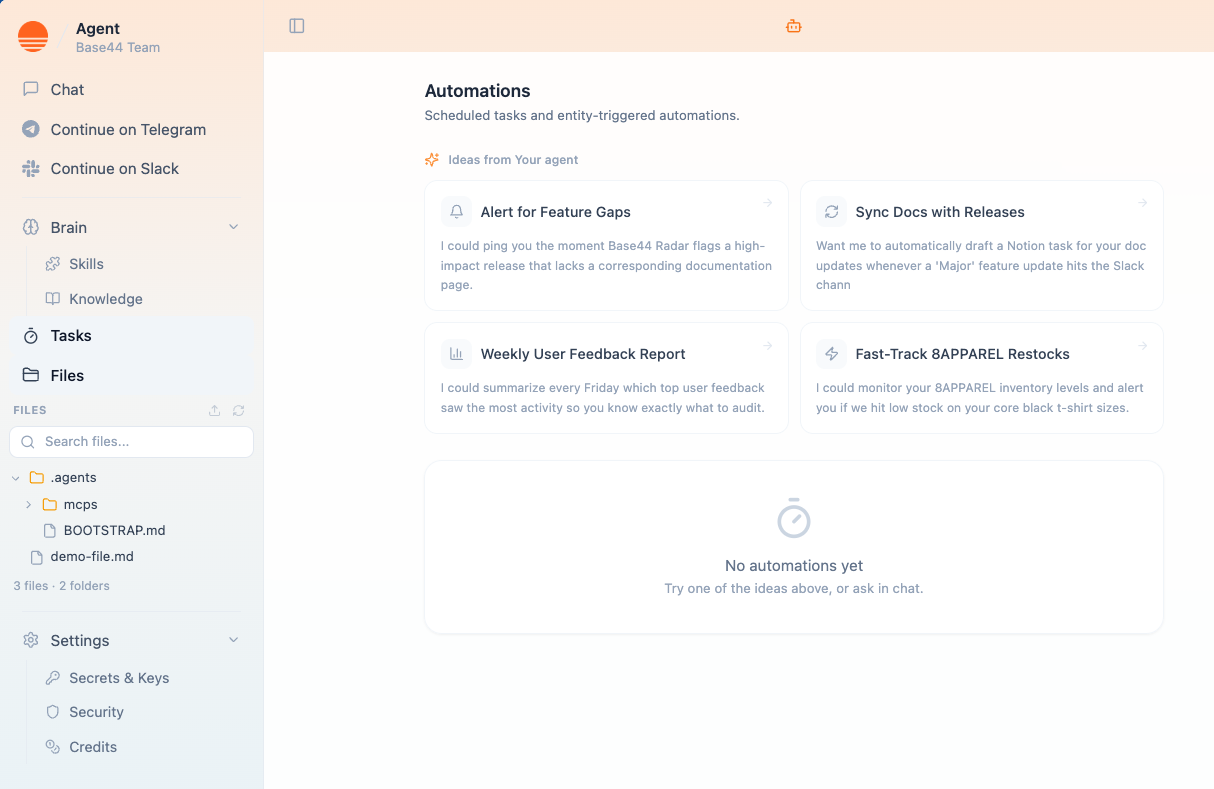Collapse the sidebar with the panel icon

(296, 26)
